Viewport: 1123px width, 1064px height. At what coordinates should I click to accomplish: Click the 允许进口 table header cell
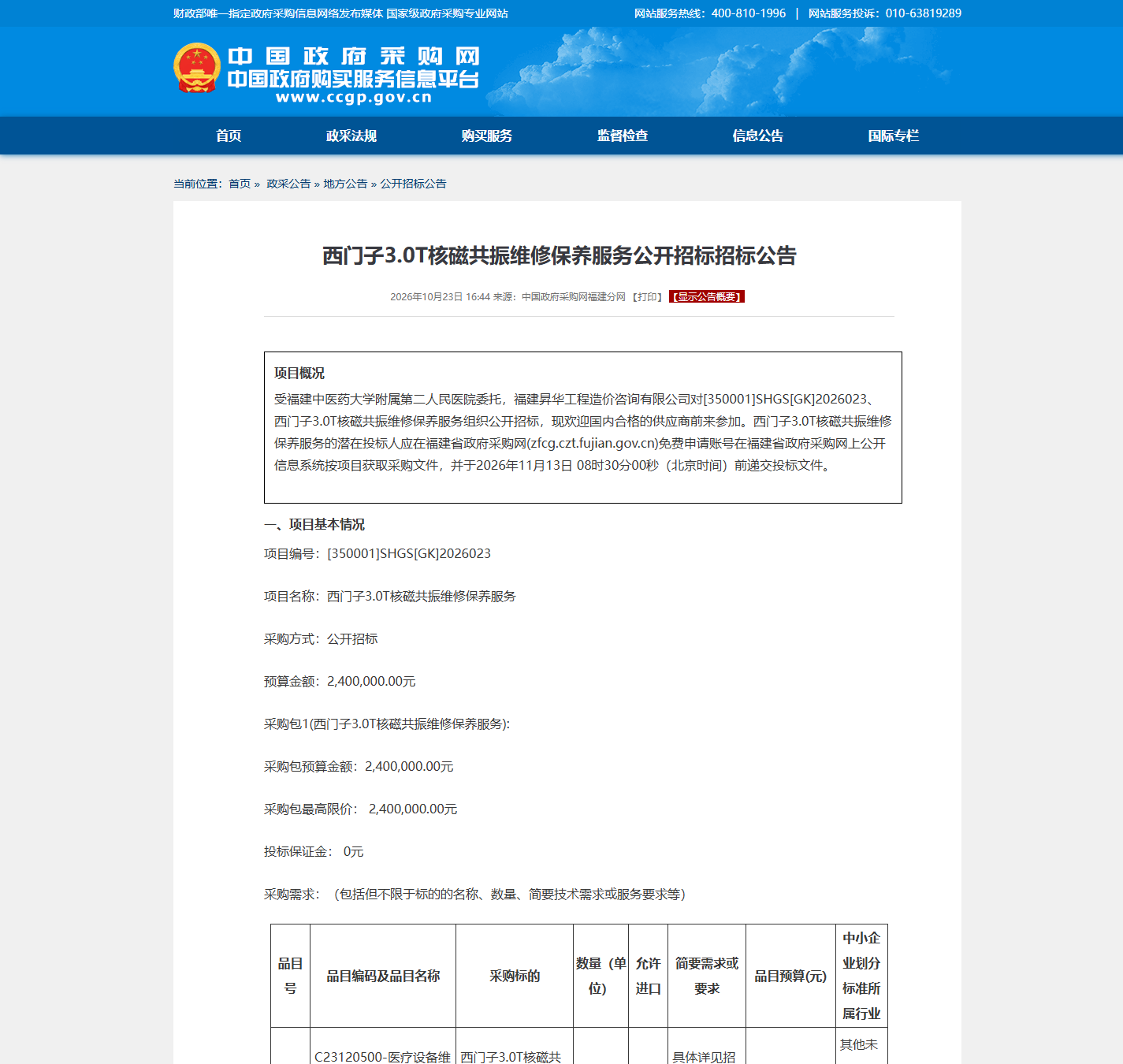point(649,976)
